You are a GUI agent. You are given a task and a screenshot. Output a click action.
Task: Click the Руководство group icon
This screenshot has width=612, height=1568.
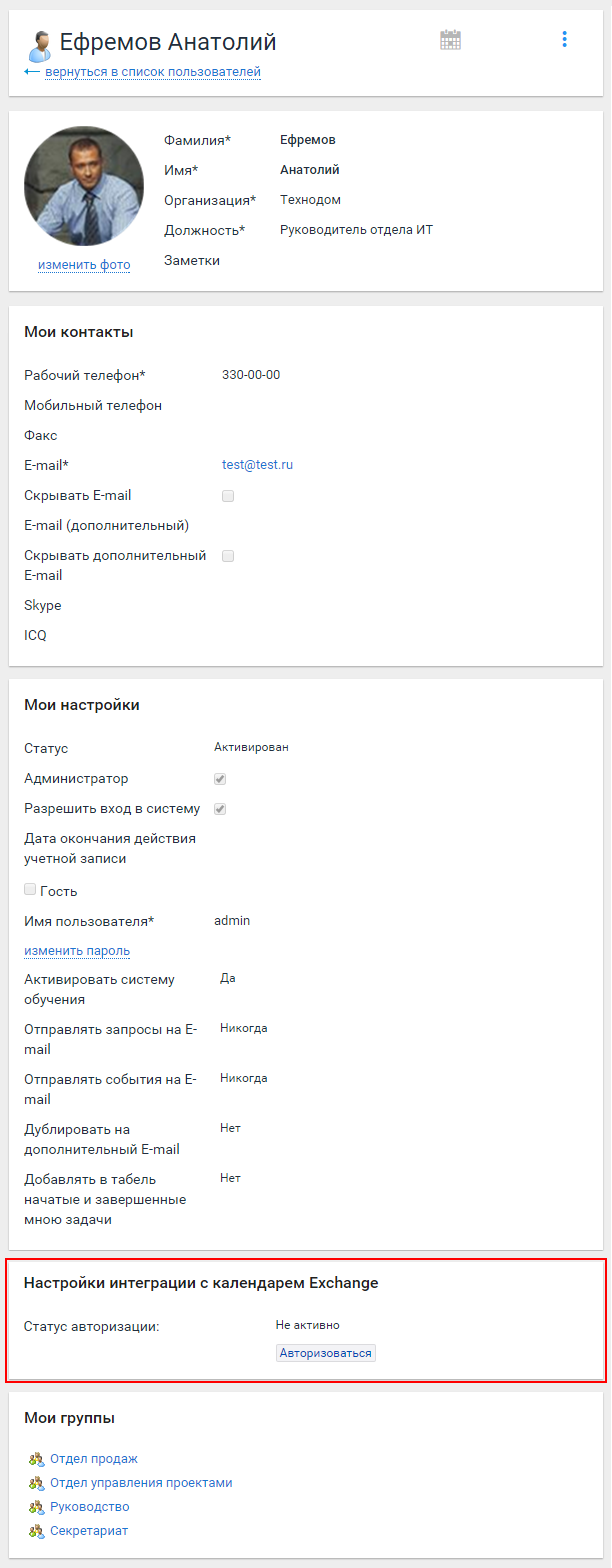(x=36, y=1507)
